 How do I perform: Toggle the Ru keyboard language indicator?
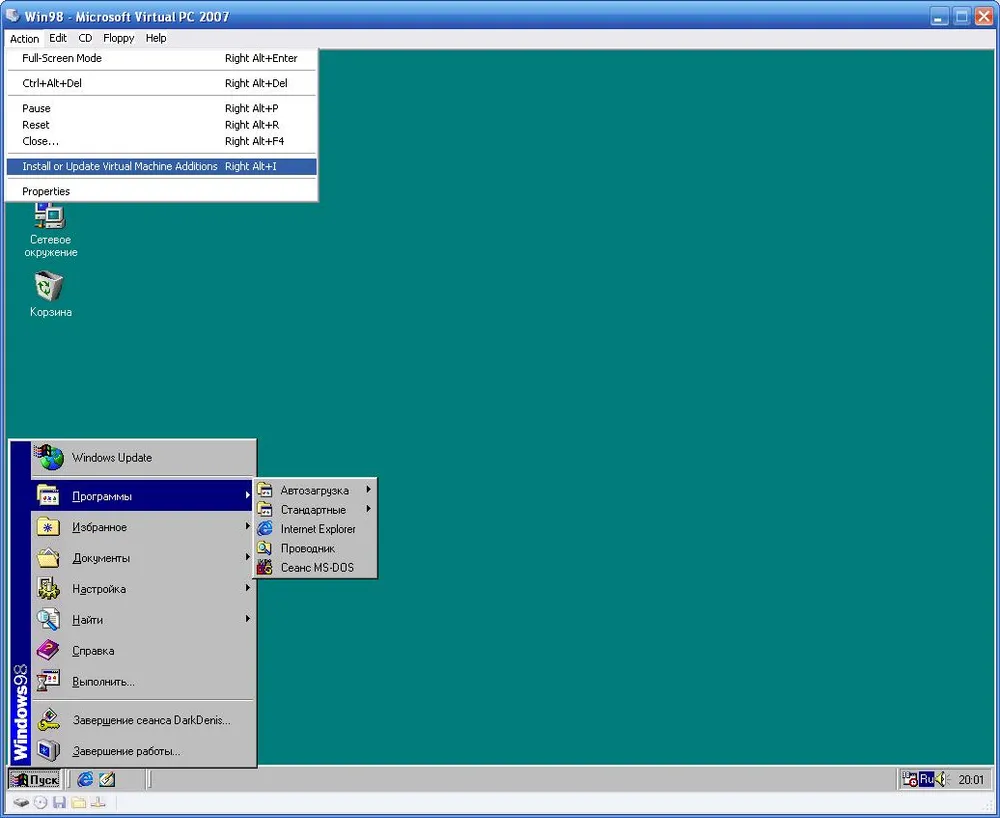tap(926, 779)
